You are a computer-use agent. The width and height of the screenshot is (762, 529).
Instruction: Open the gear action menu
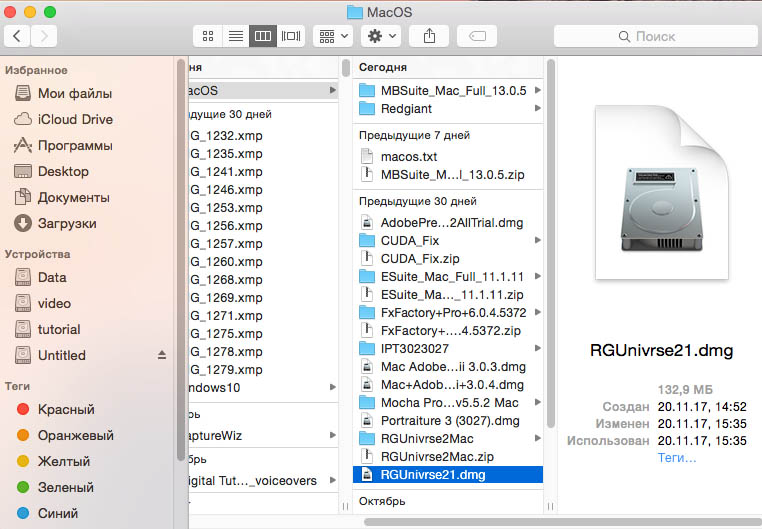click(381, 36)
